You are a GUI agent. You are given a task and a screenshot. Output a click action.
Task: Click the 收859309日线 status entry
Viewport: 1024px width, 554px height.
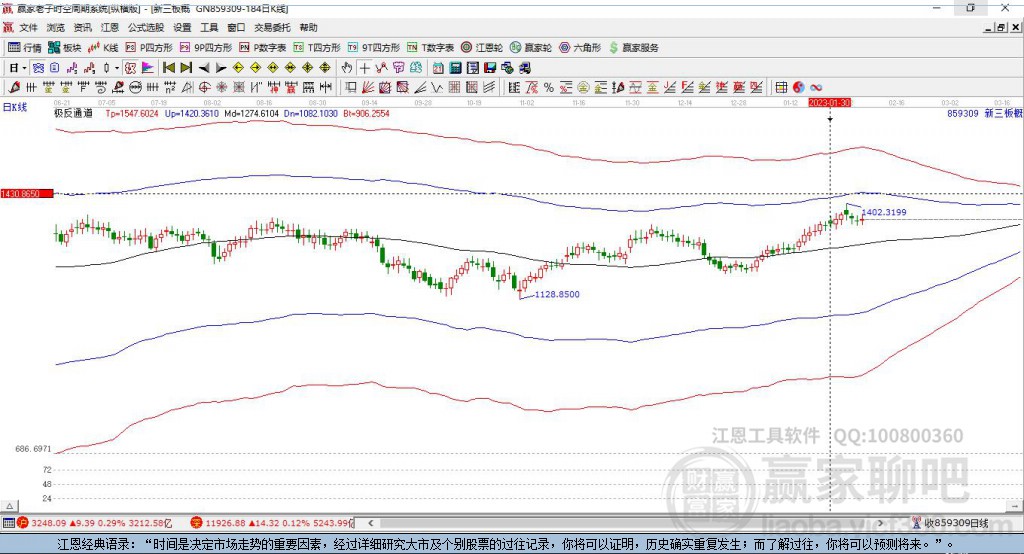pyautogui.click(x=956, y=523)
